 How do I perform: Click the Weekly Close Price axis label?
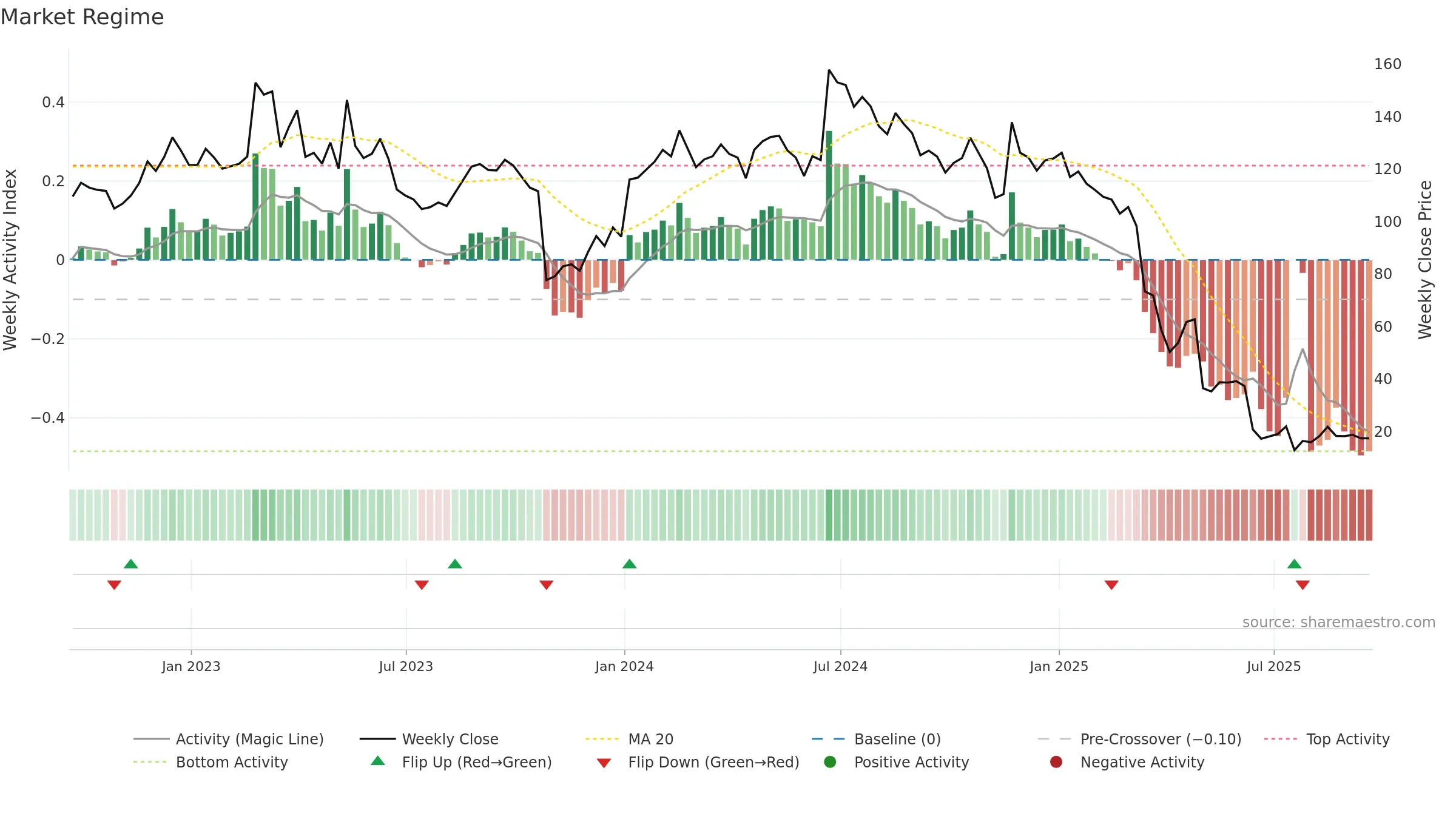pos(1425,260)
